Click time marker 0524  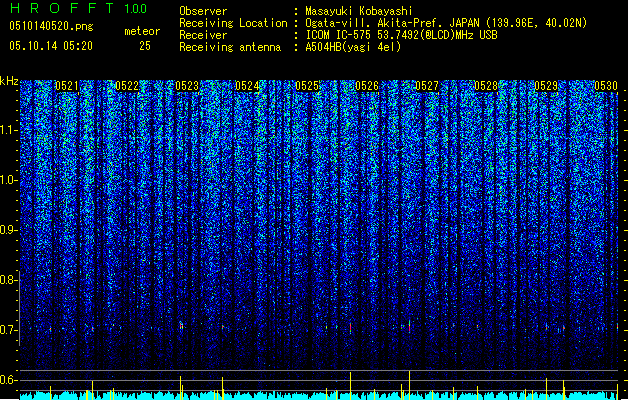(x=247, y=86)
